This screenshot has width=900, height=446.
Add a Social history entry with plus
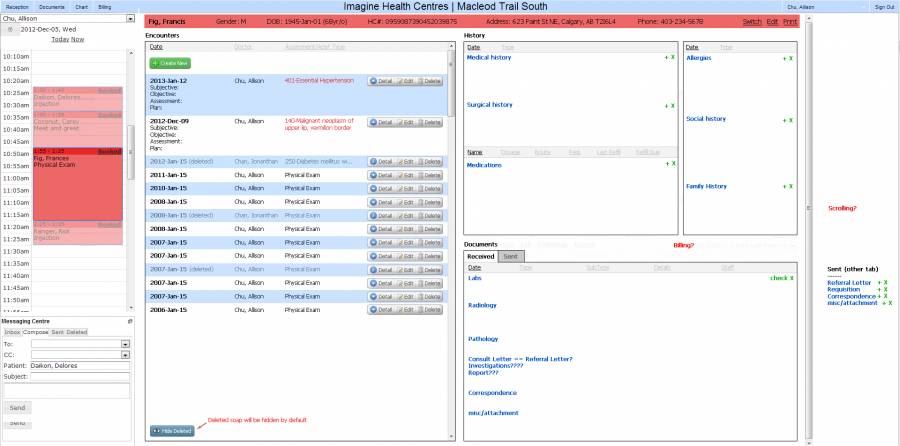[784, 120]
